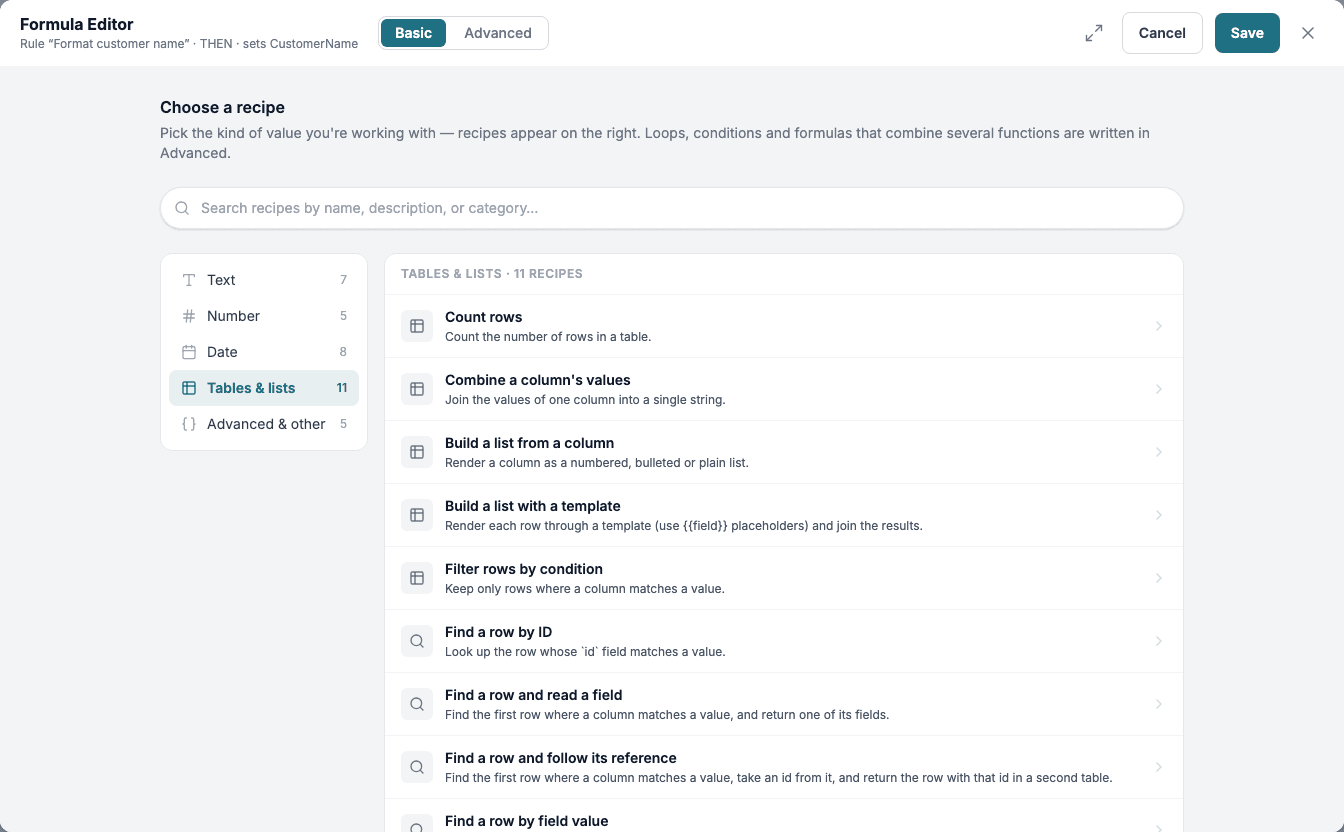The image size is (1344, 832).
Task: Click the search icon beside Find a row by ID
Action: pyautogui.click(x=417, y=641)
